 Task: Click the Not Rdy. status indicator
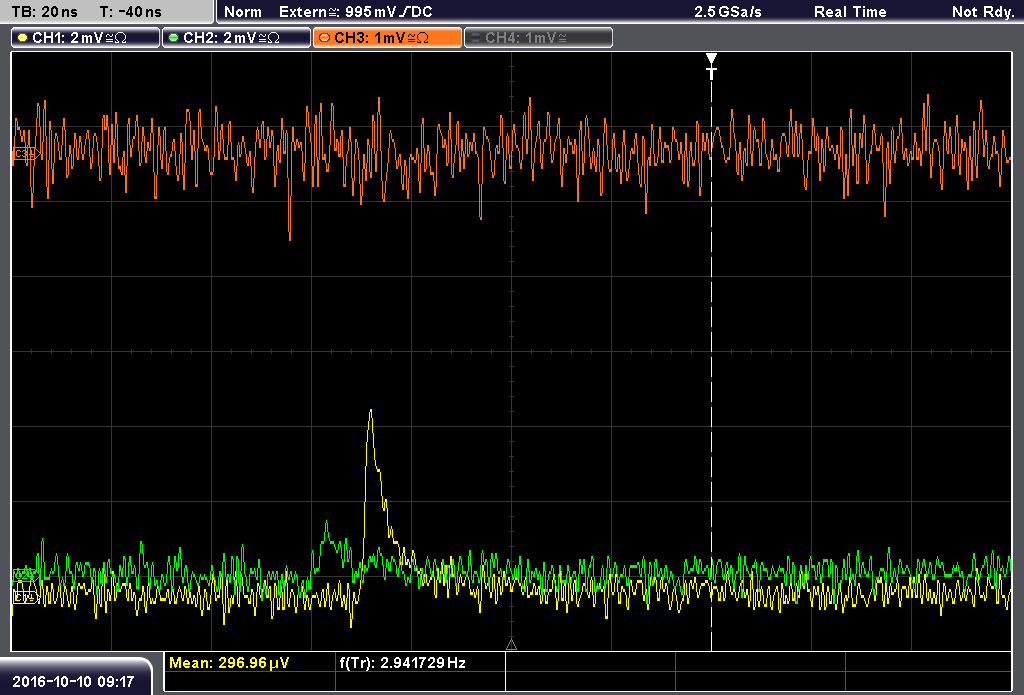[x=982, y=12]
